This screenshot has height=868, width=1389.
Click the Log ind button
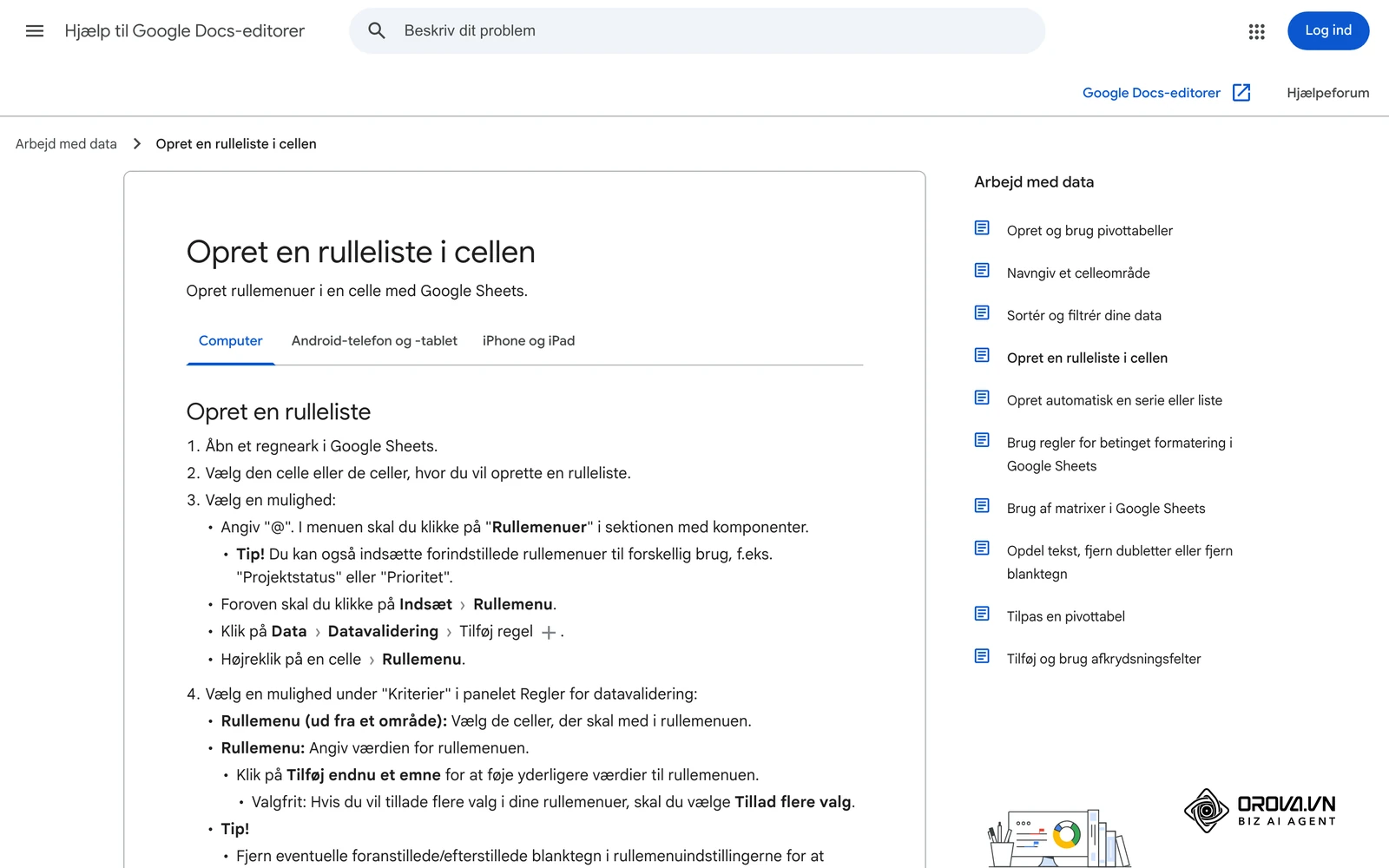coord(1328,31)
